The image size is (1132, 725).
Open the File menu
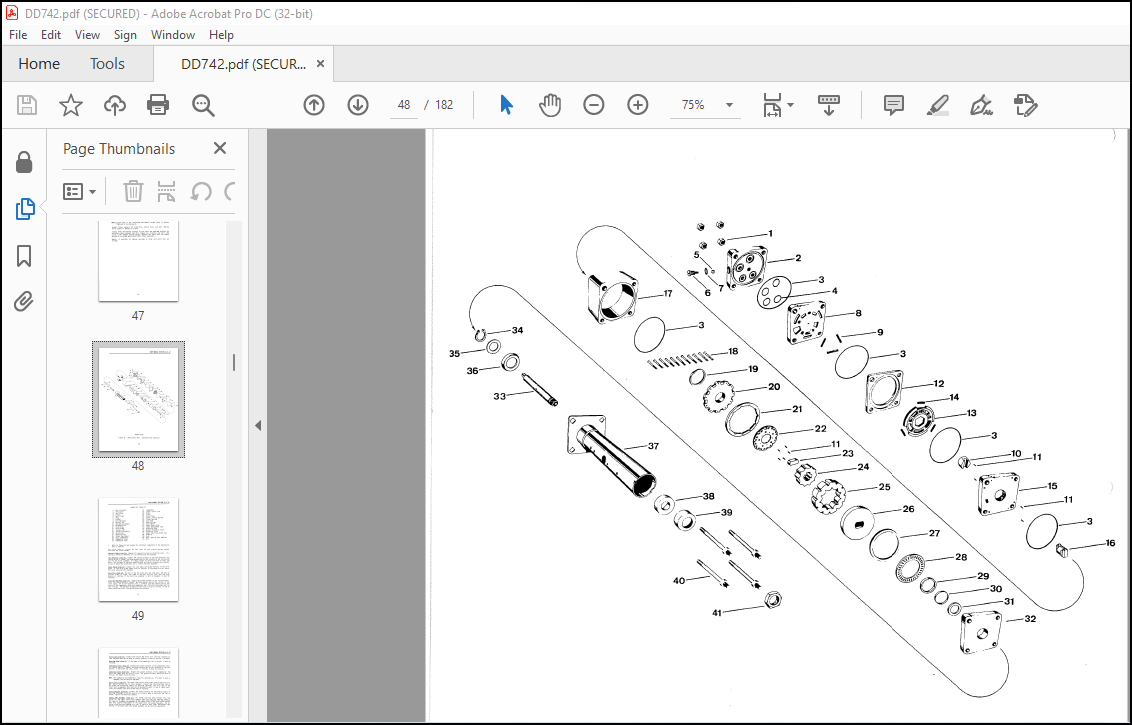[x=18, y=35]
